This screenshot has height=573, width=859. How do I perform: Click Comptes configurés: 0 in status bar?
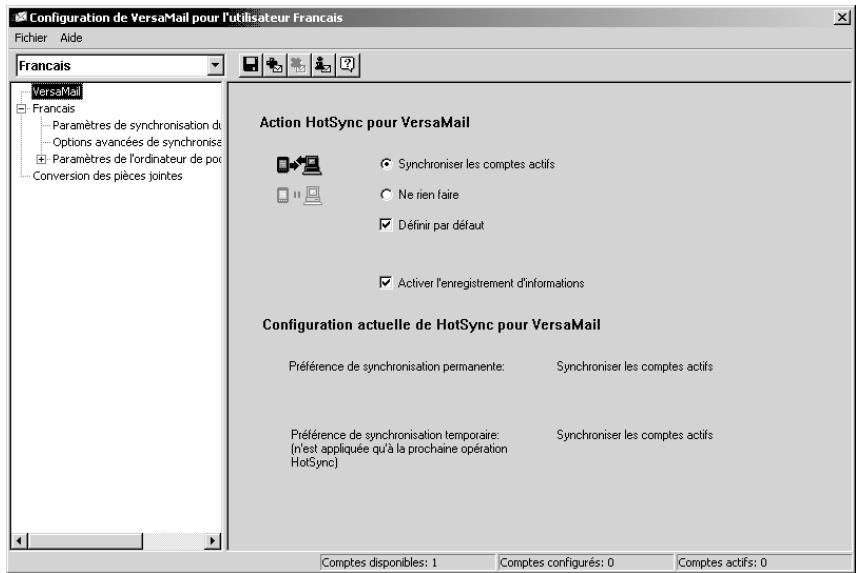[x=585, y=563]
